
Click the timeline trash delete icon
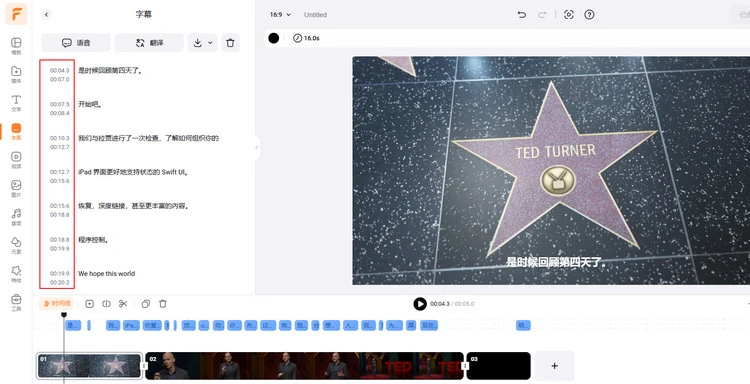click(163, 304)
